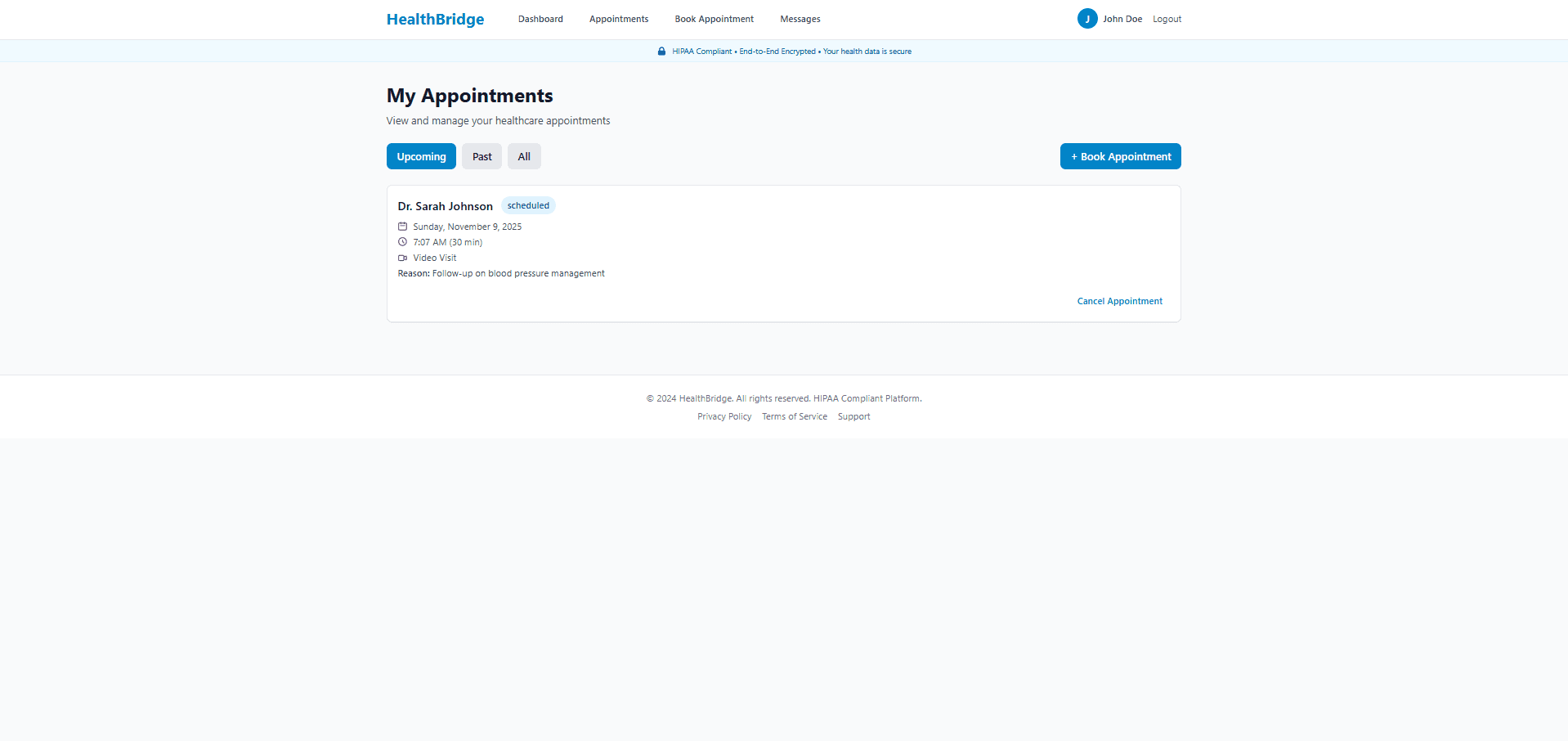Cancel the appointment with Dr. Sarah Johnson

[x=1119, y=301]
